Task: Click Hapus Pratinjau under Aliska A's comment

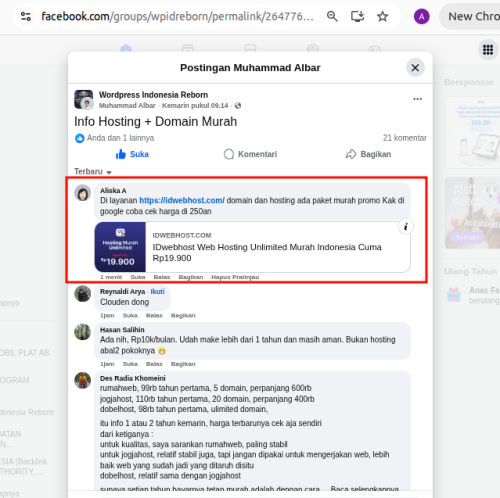Action: (235, 277)
